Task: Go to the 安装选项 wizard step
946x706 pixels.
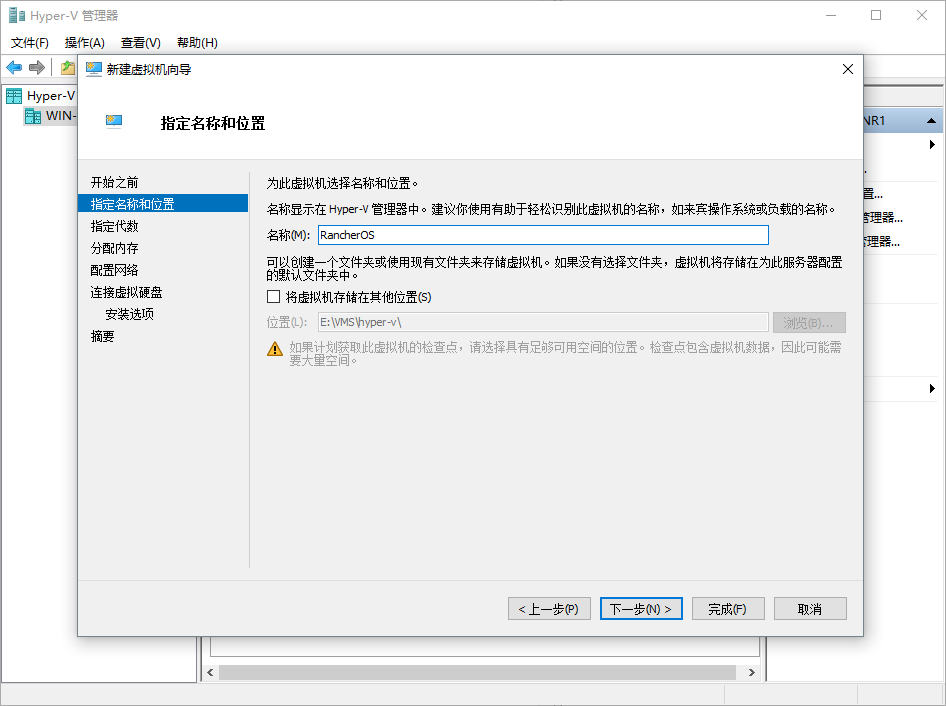Action: click(x=130, y=314)
